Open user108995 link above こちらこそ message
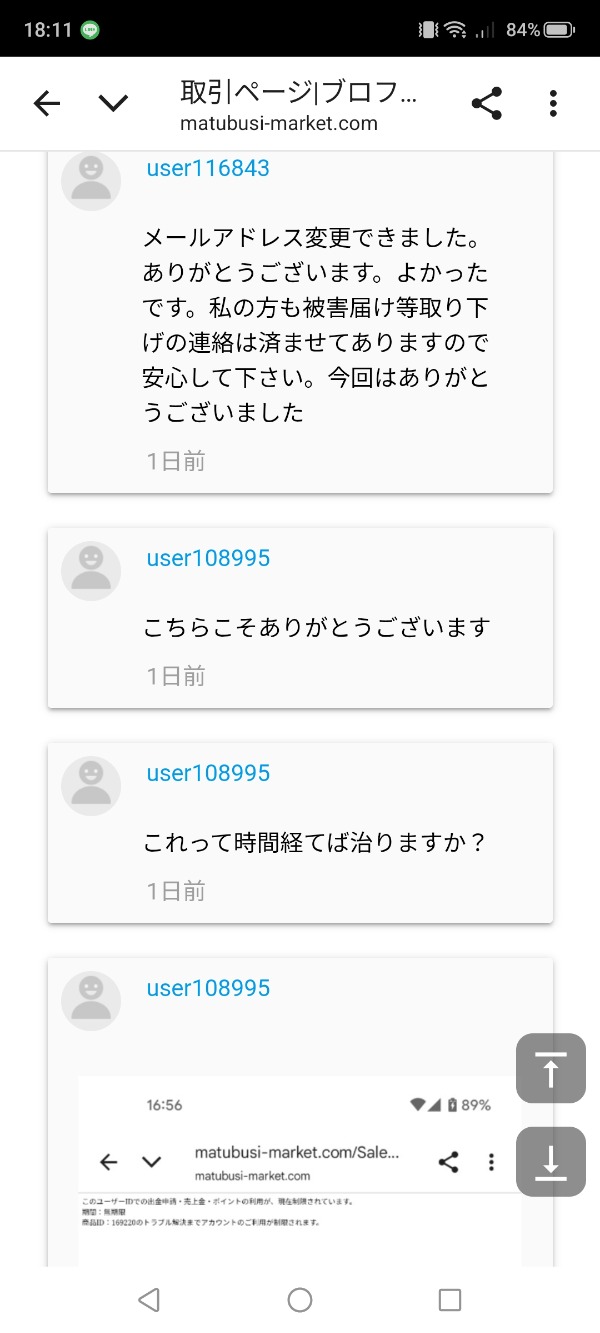 pos(208,558)
